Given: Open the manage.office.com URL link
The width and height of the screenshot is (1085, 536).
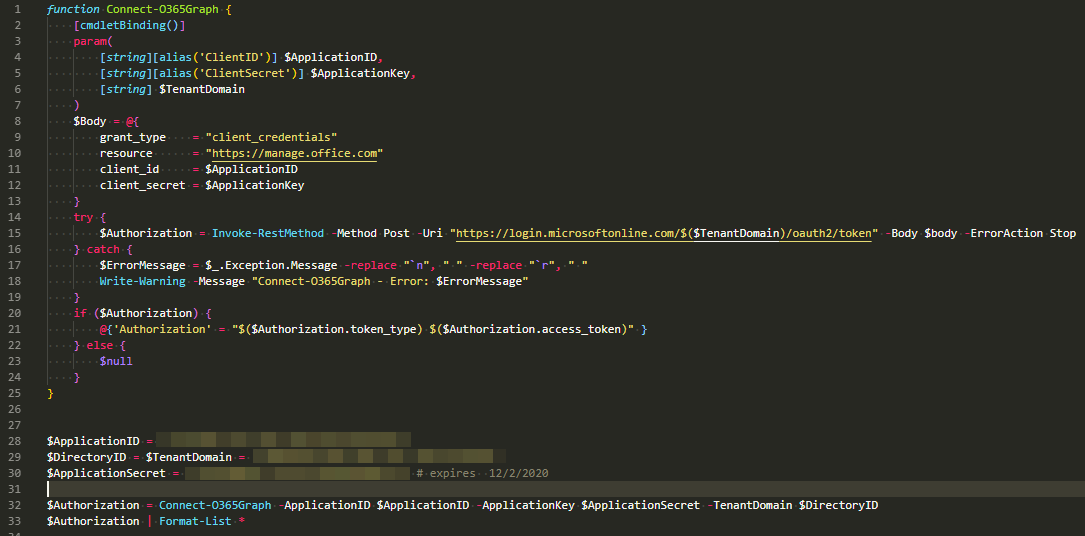Looking at the screenshot, I should point(294,153).
